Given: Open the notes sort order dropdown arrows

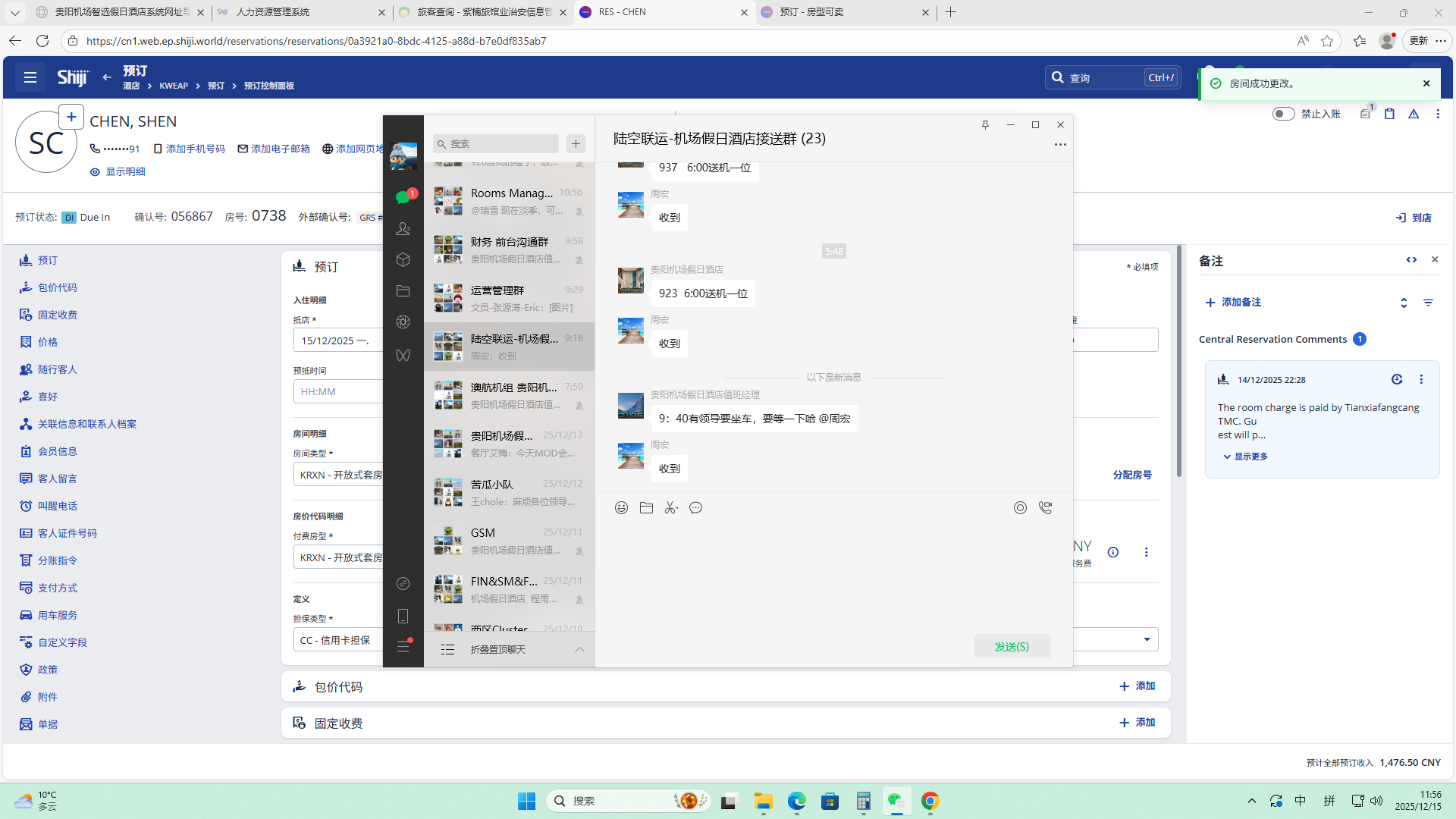Looking at the screenshot, I should (1404, 303).
